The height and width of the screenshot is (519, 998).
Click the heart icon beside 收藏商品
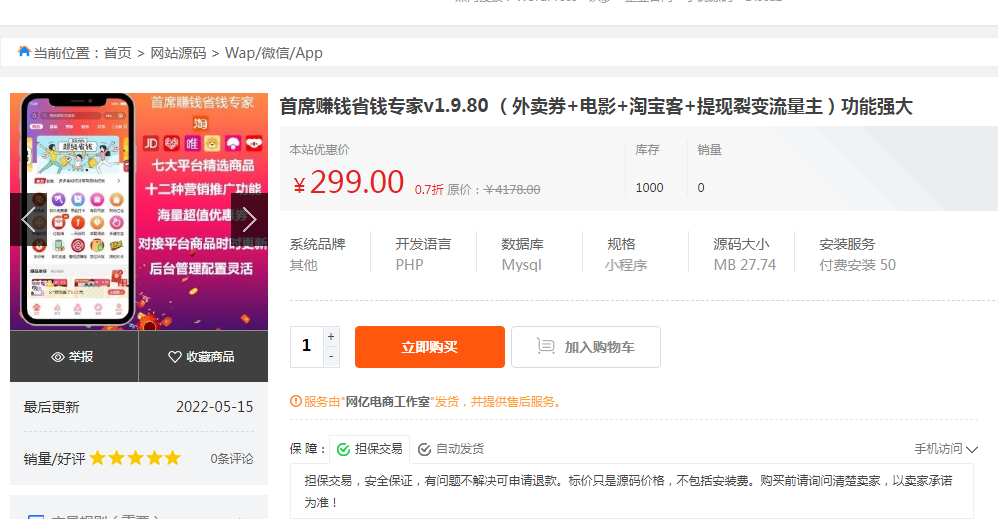tap(175, 357)
